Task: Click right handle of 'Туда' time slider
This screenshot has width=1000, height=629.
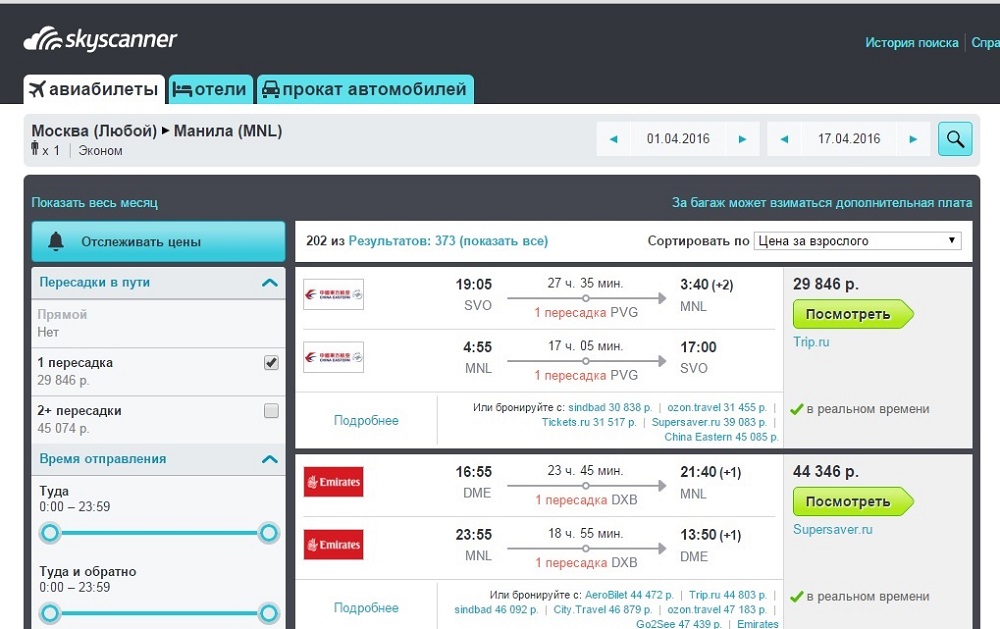Action: 268,533
